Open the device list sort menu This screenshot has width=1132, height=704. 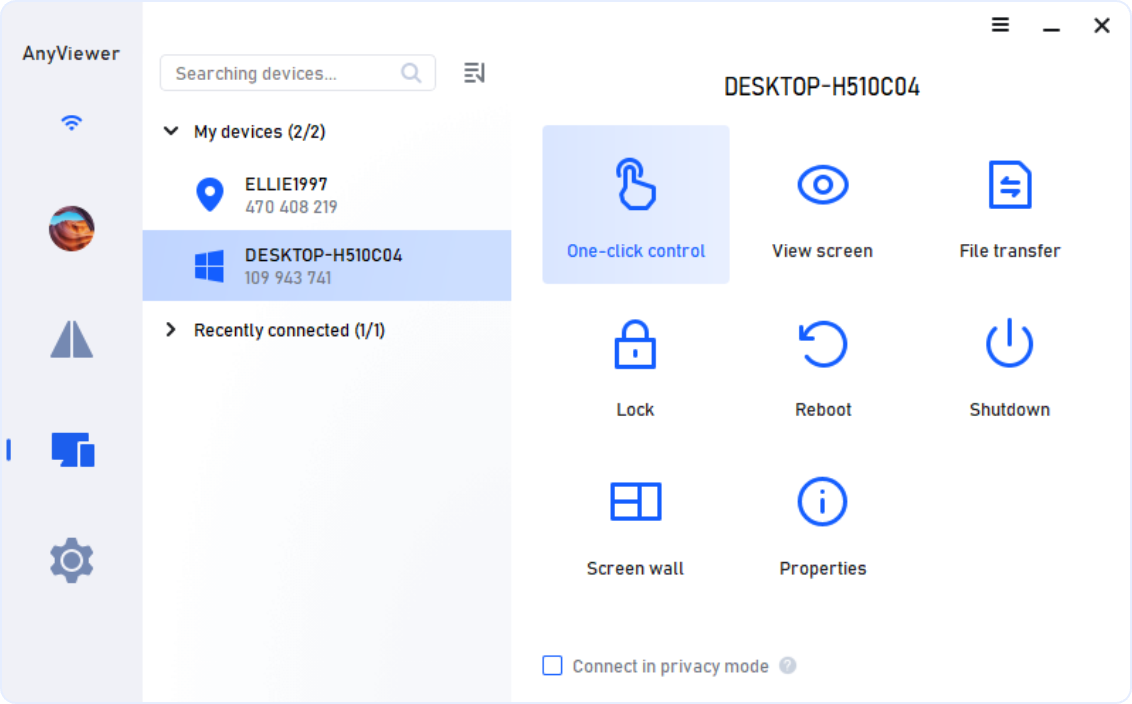[474, 73]
